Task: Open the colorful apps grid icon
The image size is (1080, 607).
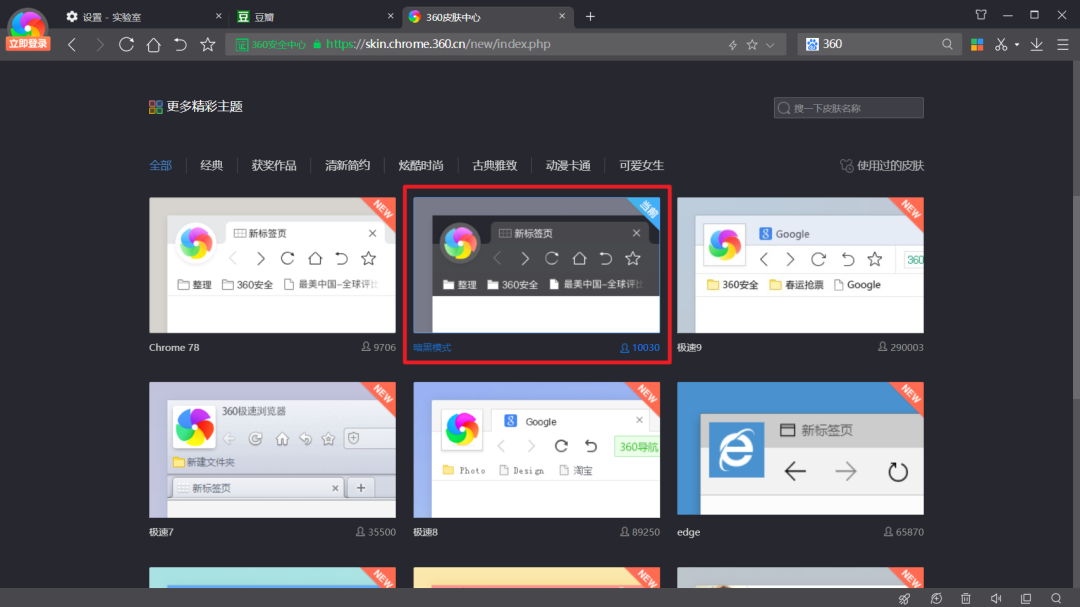Action: click(x=977, y=45)
